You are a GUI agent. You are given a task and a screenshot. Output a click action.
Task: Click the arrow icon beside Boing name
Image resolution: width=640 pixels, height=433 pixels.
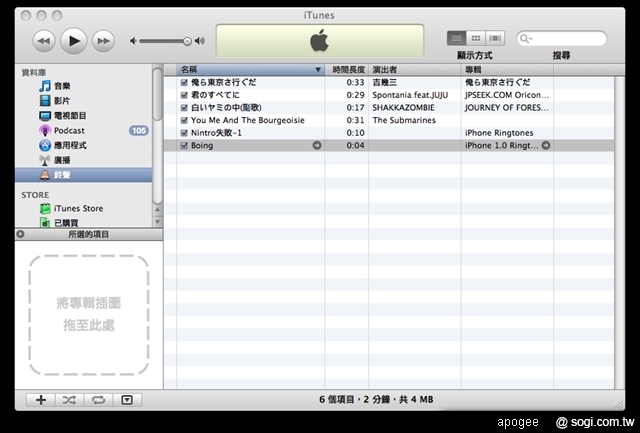317,145
